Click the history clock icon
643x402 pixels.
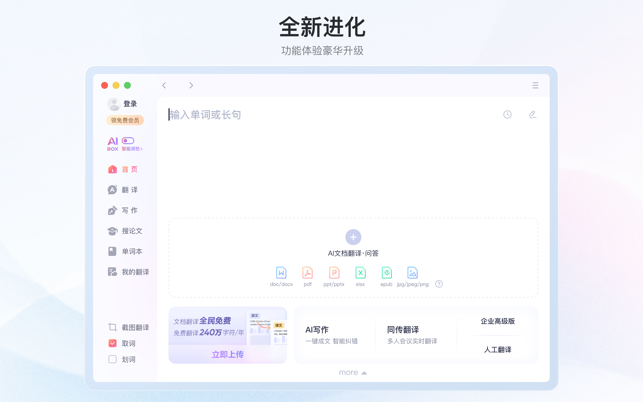(507, 115)
